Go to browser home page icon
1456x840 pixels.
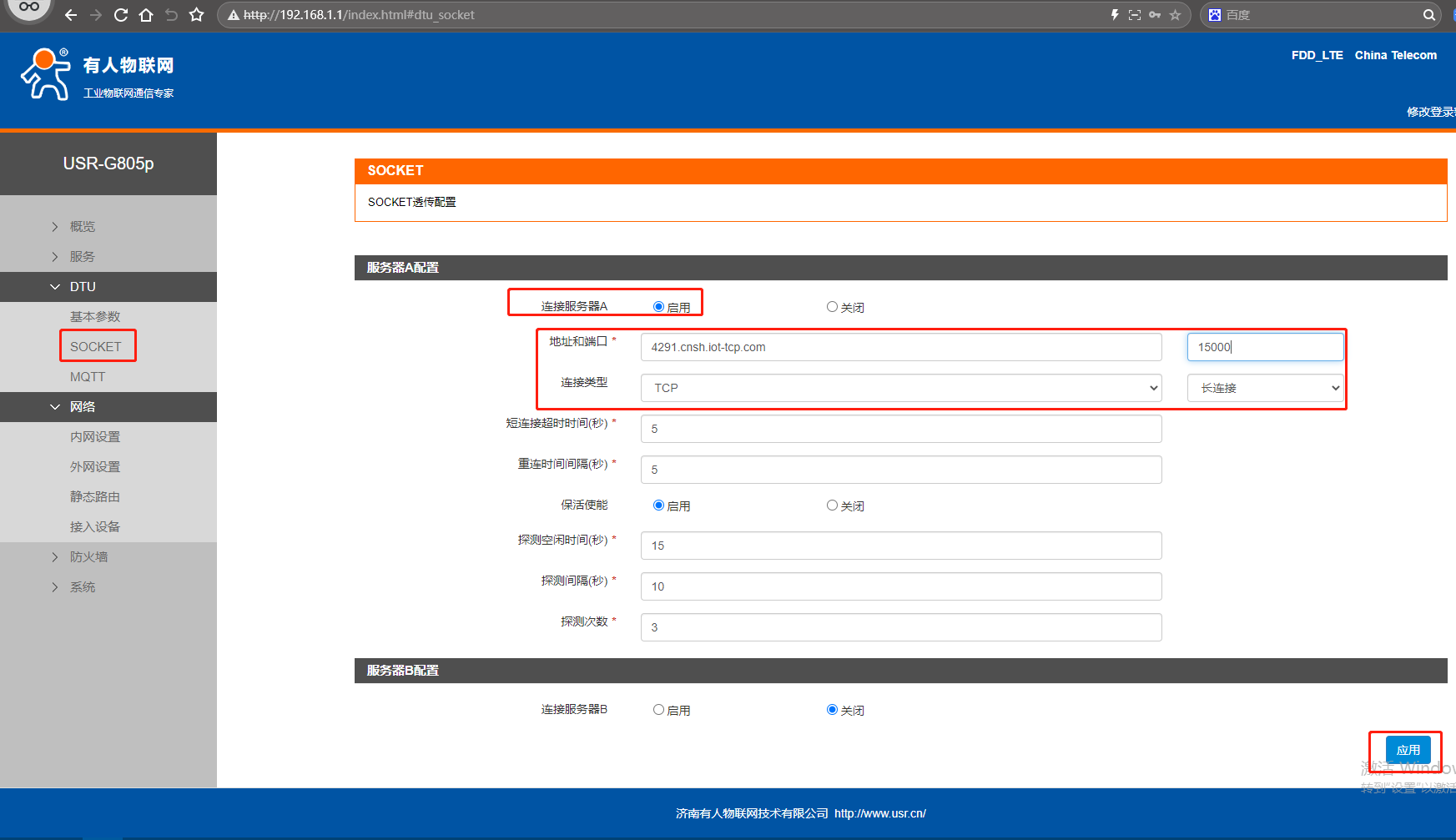coord(146,15)
